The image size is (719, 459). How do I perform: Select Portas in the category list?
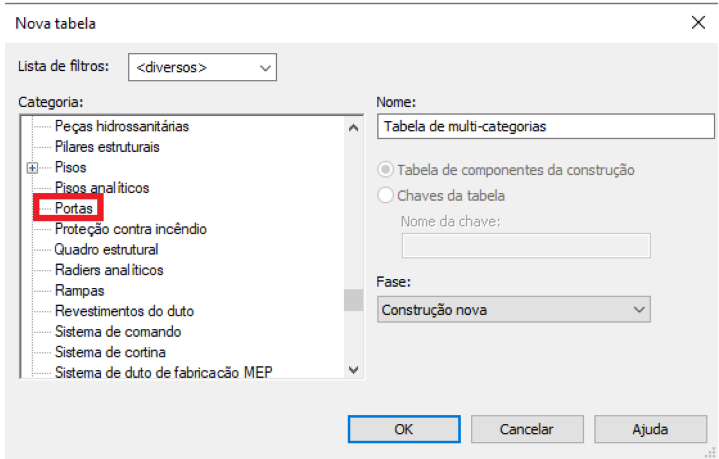point(73,208)
